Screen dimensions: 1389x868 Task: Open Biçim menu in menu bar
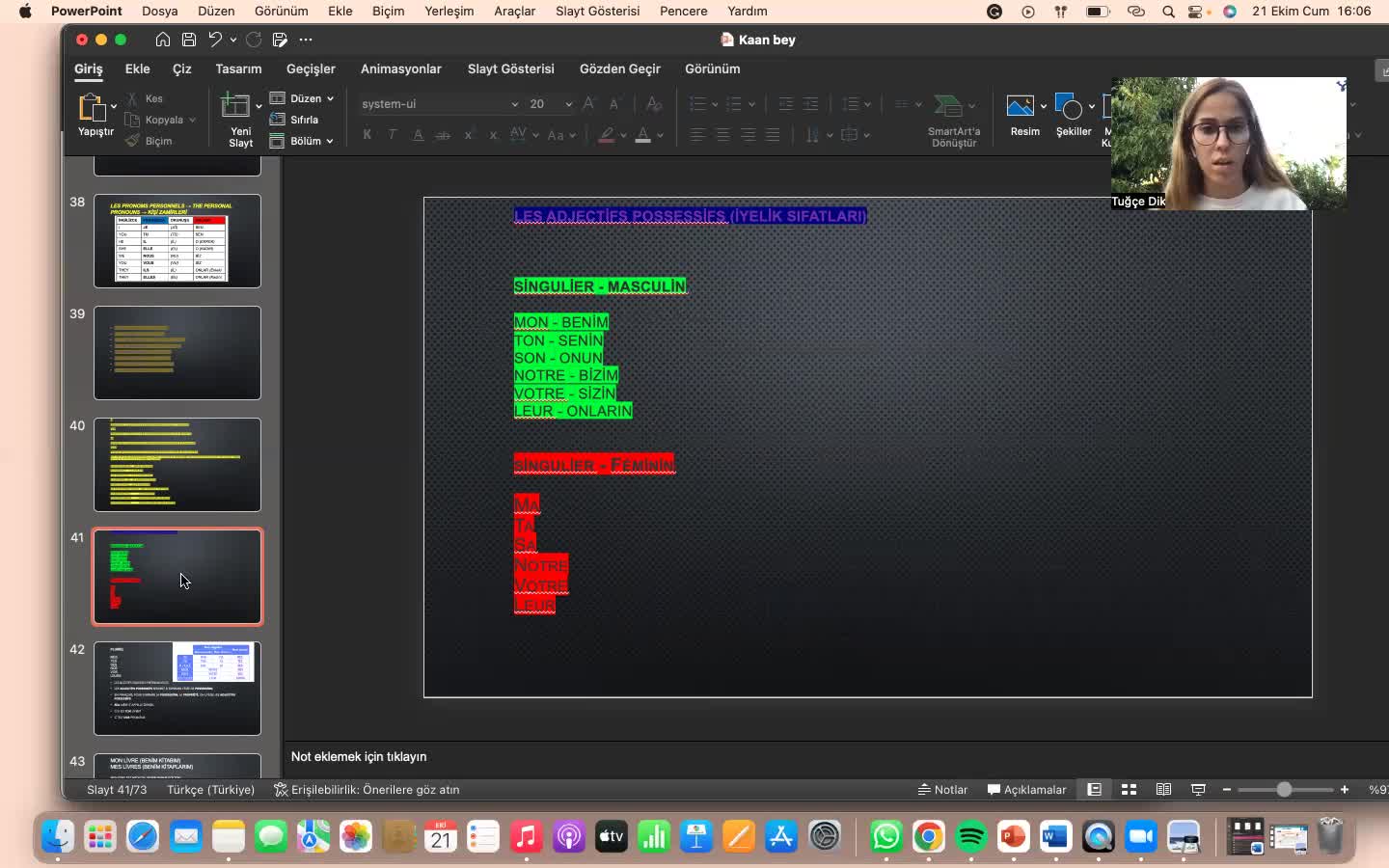(x=389, y=12)
